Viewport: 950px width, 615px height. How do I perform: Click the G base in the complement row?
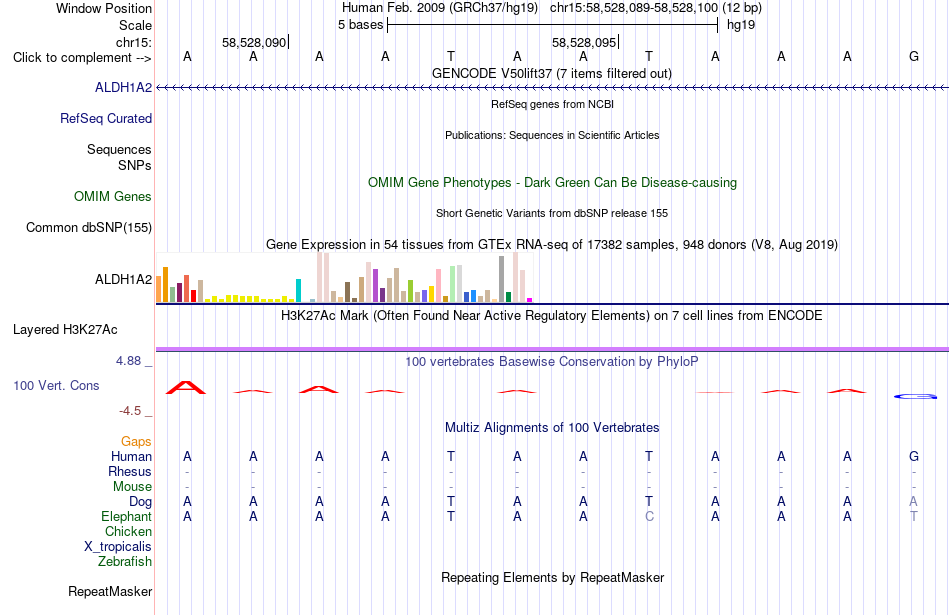914,56
